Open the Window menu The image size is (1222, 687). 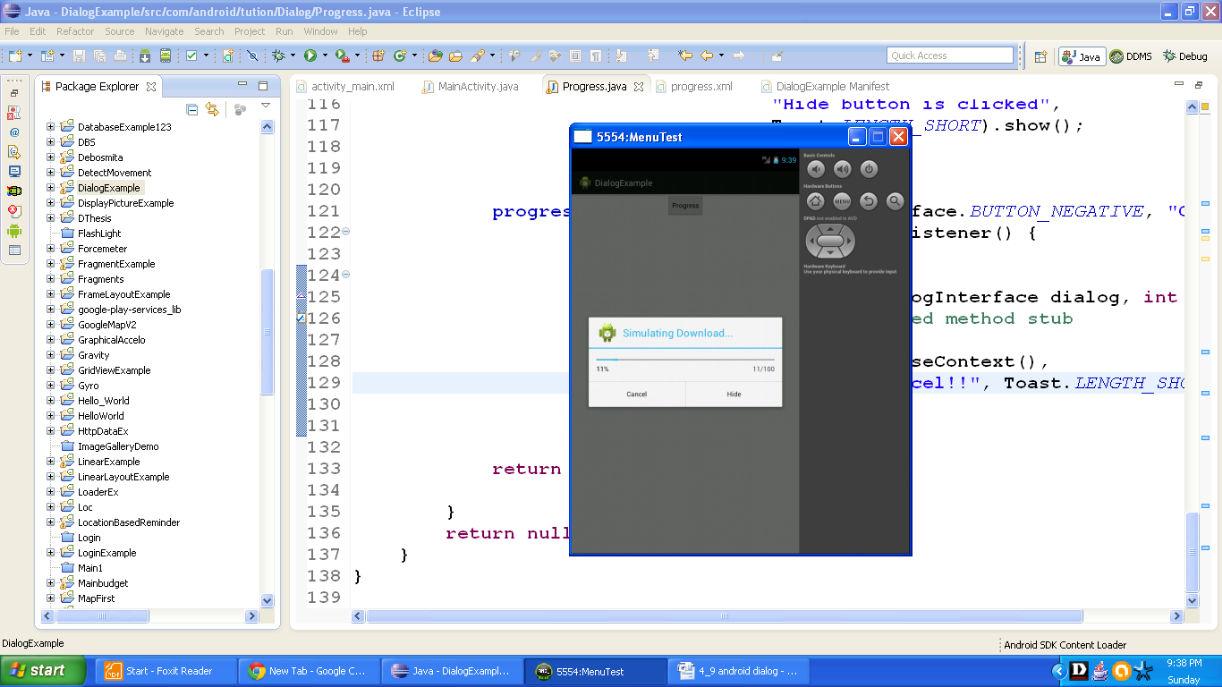pos(320,31)
